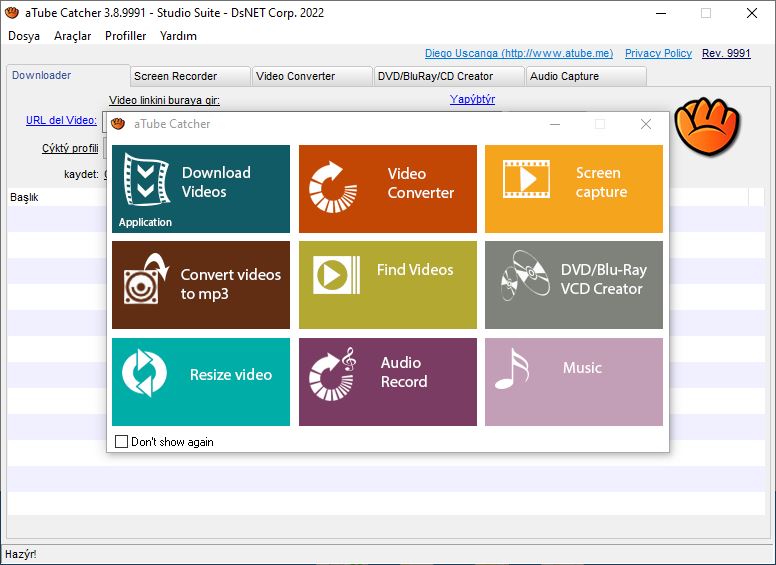Open the Dosya menu
Image resolution: width=776 pixels, height=565 pixels.
coord(24,36)
